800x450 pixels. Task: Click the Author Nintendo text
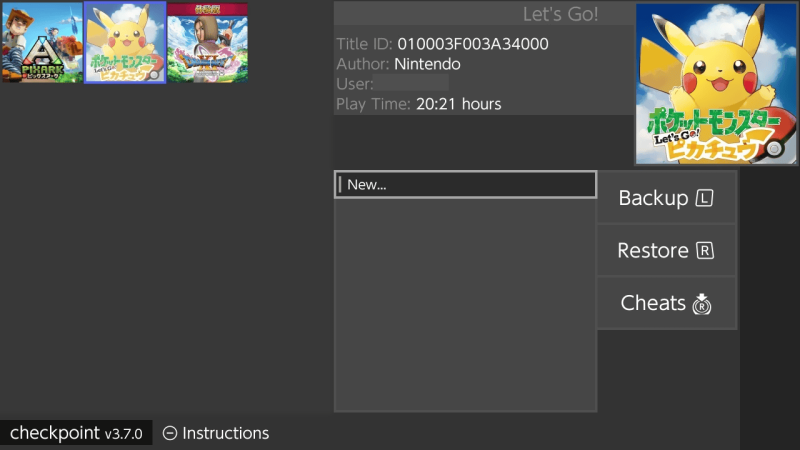click(x=398, y=64)
